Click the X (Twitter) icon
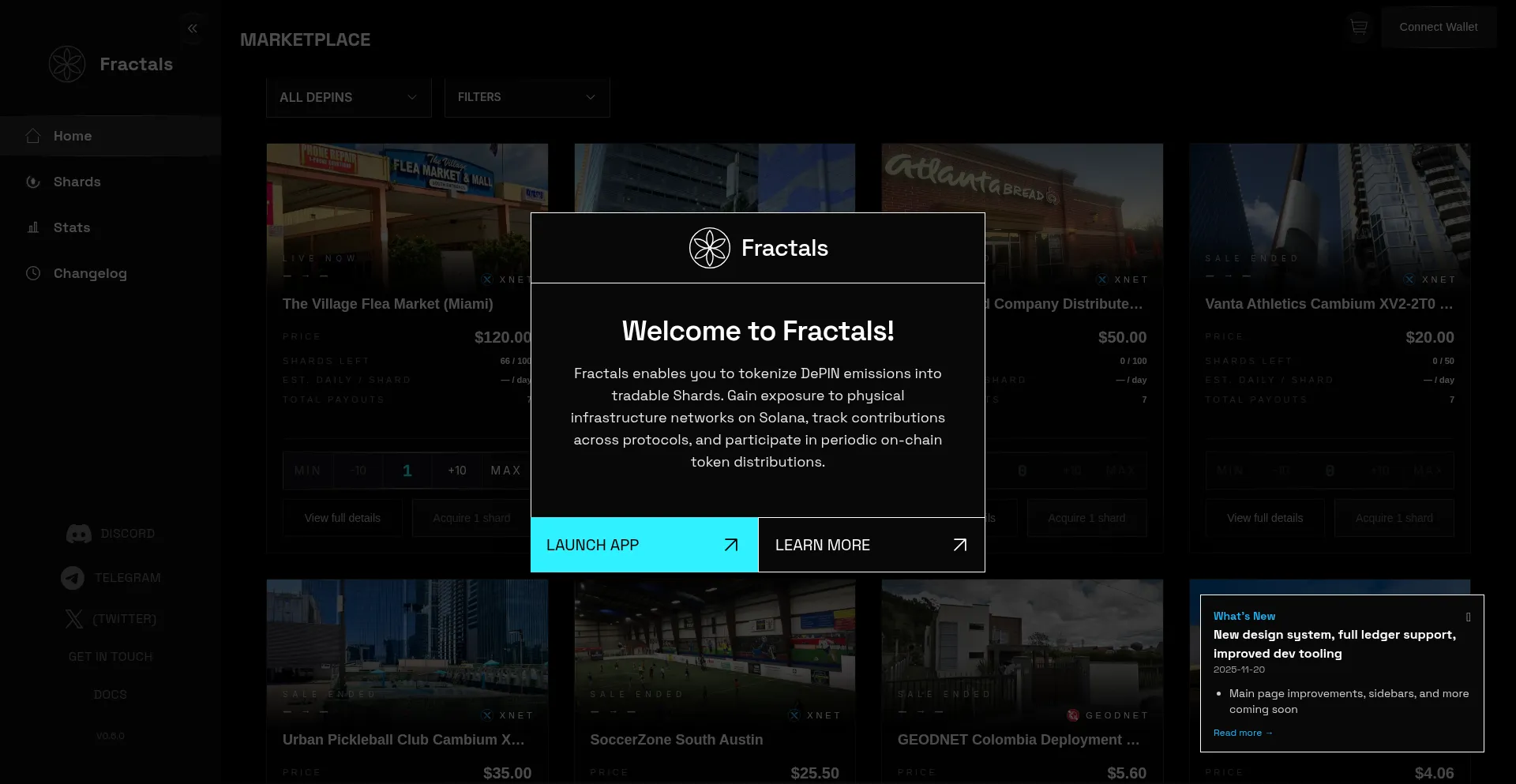1516x784 pixels. tap(74, 619)
